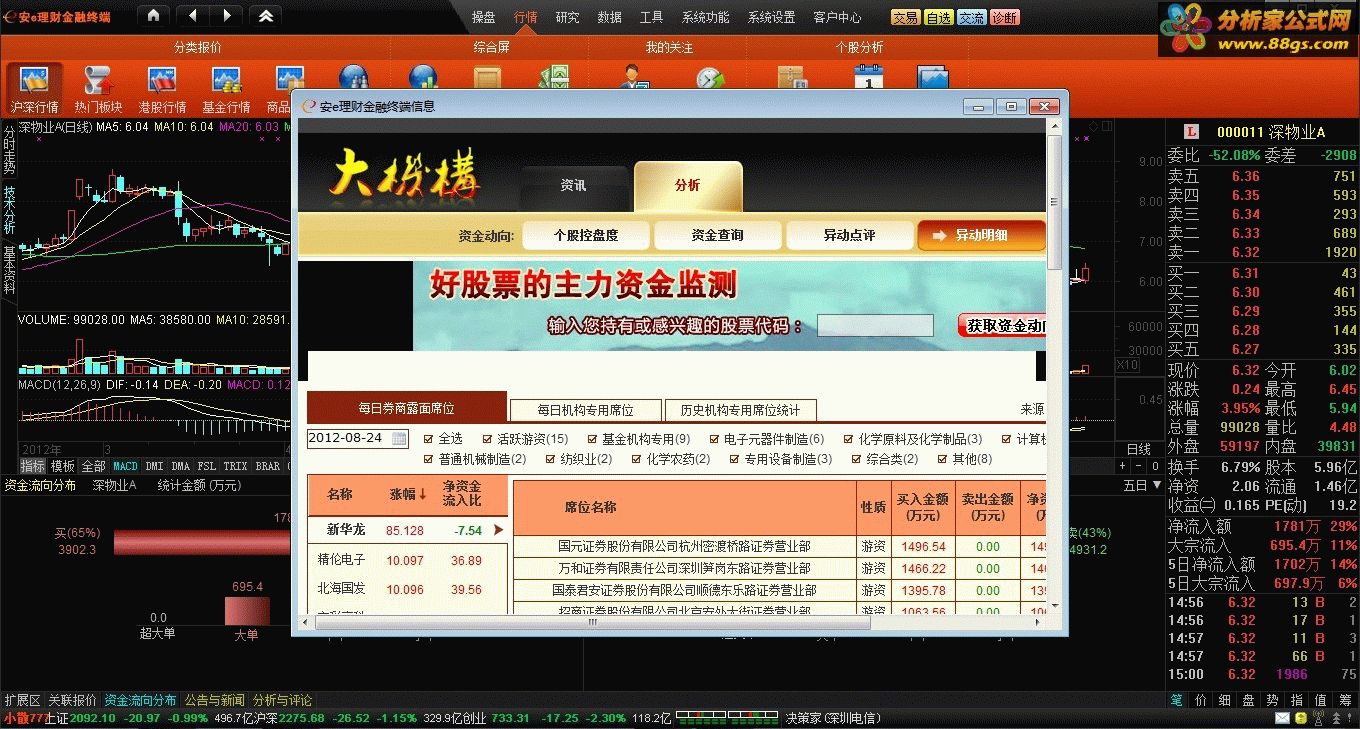Collapse ribbon with the double-chevron icon

point(265,16)
